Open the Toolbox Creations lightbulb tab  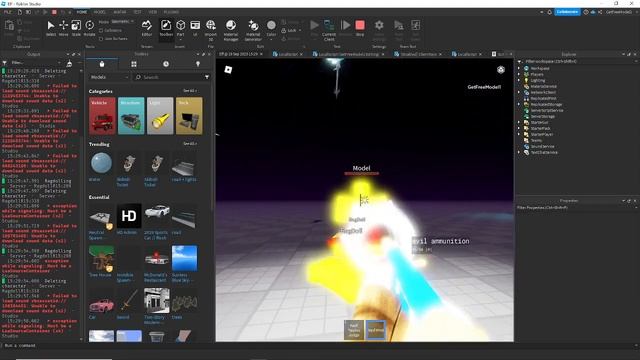coord(198,64)
